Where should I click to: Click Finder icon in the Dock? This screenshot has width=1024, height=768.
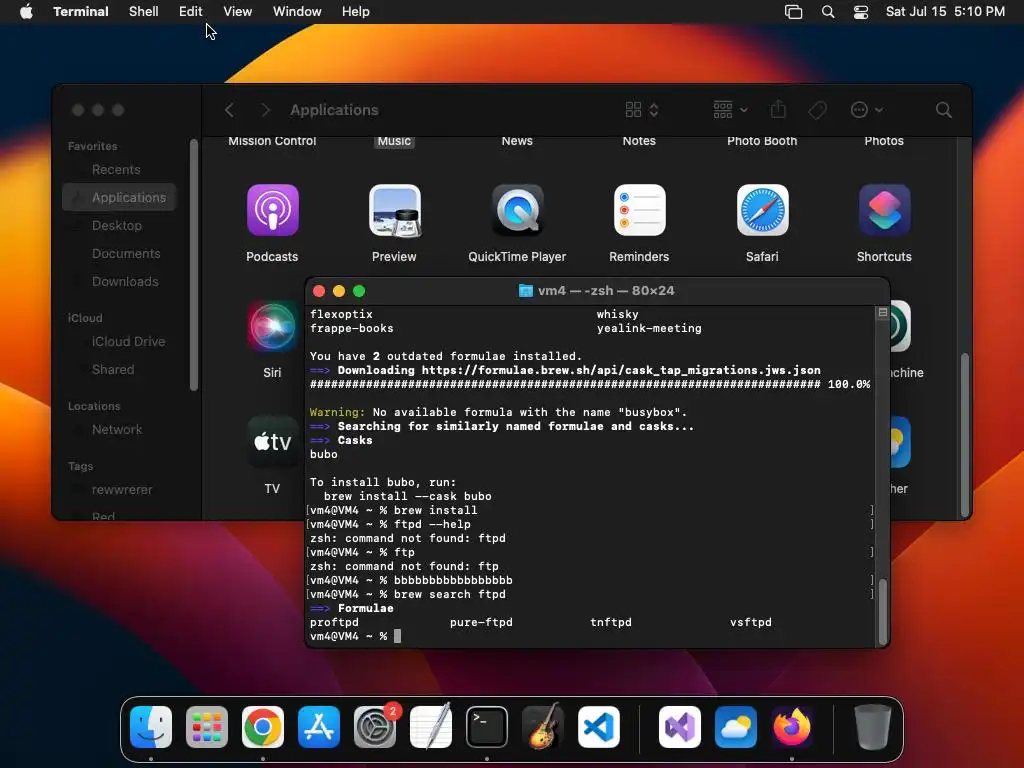(151, 727)
